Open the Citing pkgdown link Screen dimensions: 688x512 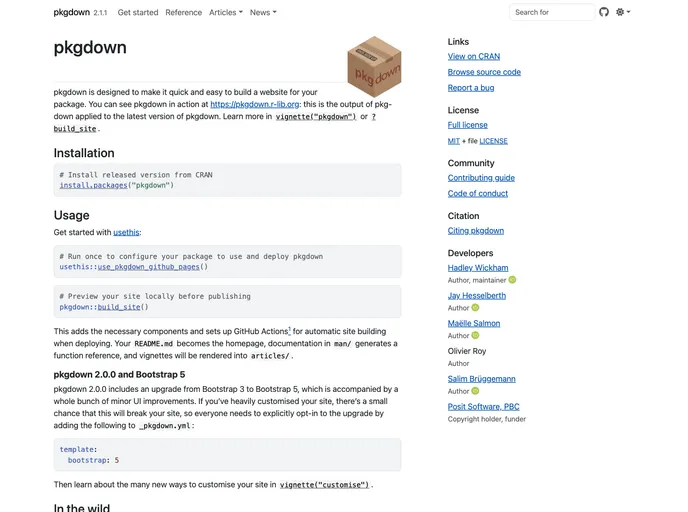point(476,231)
